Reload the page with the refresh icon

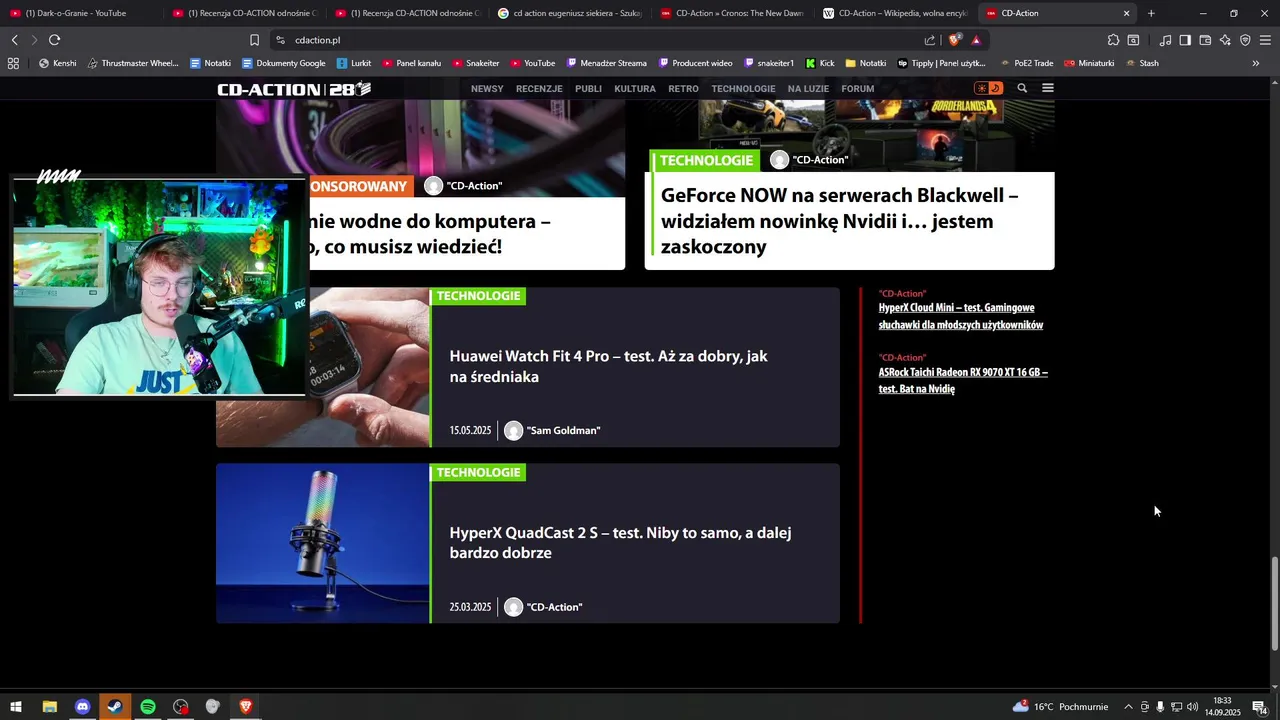pyautogui.click(x=54, y=40)
